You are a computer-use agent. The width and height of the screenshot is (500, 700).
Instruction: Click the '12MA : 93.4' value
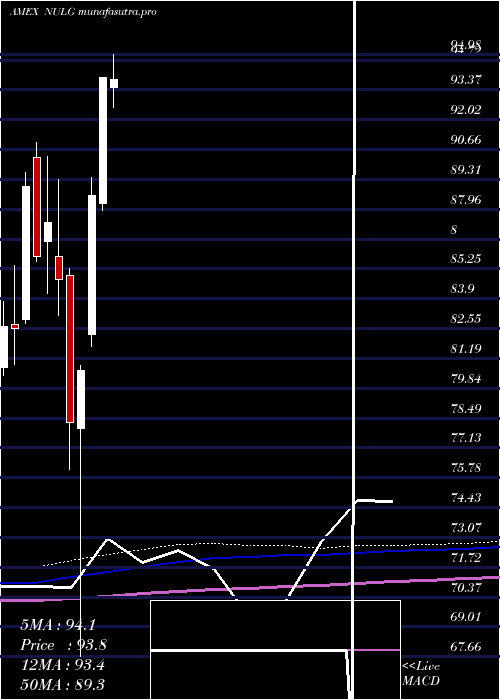click(62, 665)
